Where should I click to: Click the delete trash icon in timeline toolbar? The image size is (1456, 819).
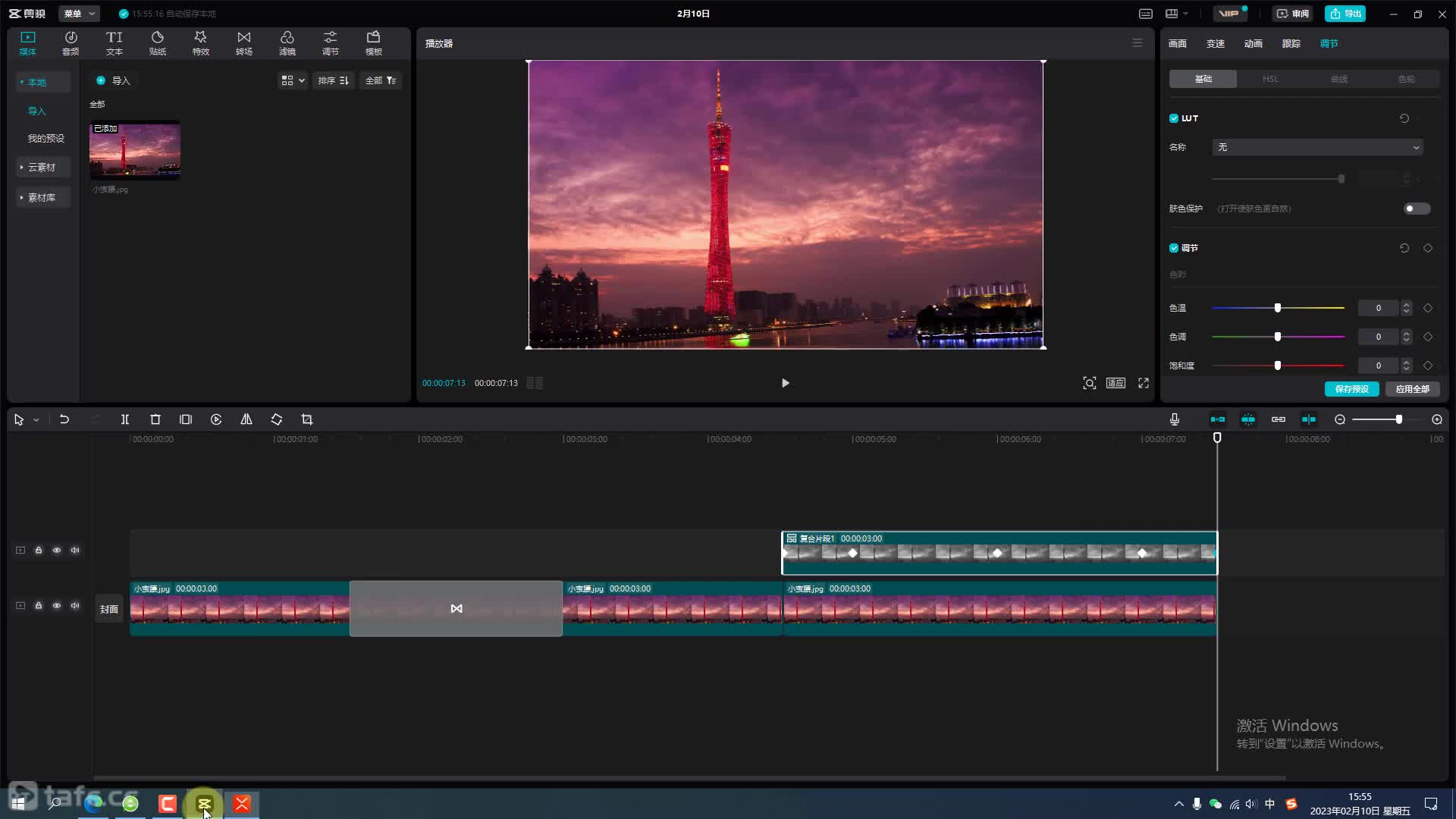coord(155,419)
